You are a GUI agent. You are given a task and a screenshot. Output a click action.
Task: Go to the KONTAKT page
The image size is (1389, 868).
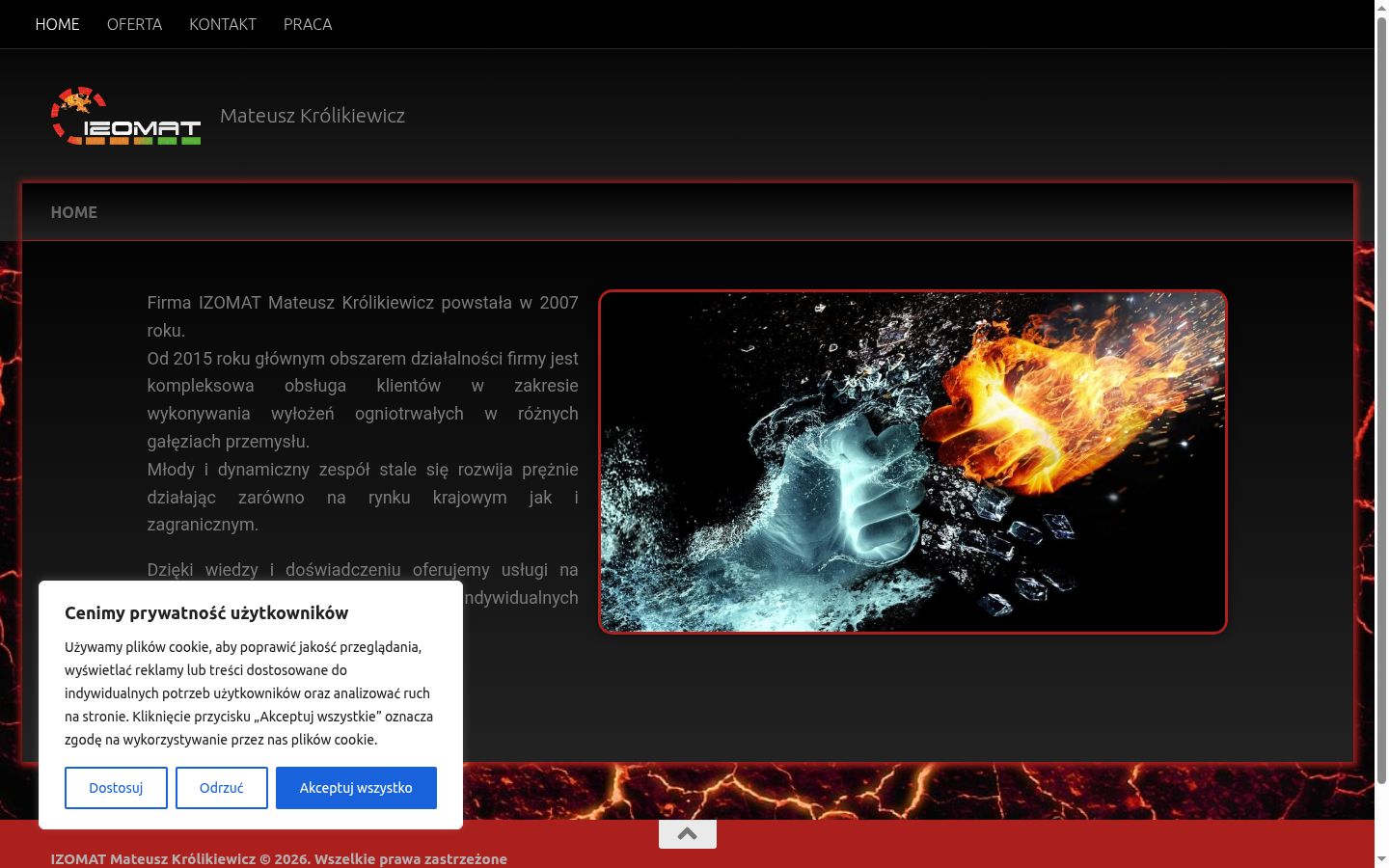point(223,24)
